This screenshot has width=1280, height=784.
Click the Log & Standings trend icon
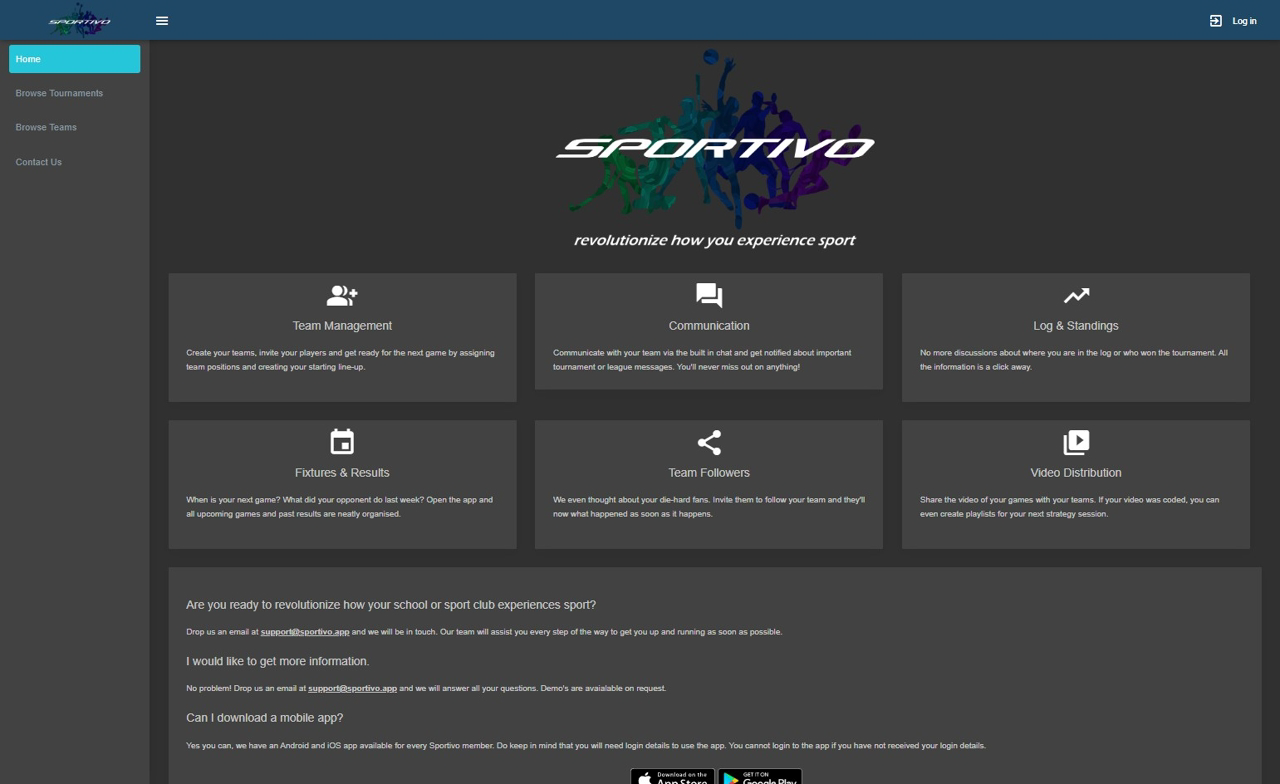coord(1076,296)
